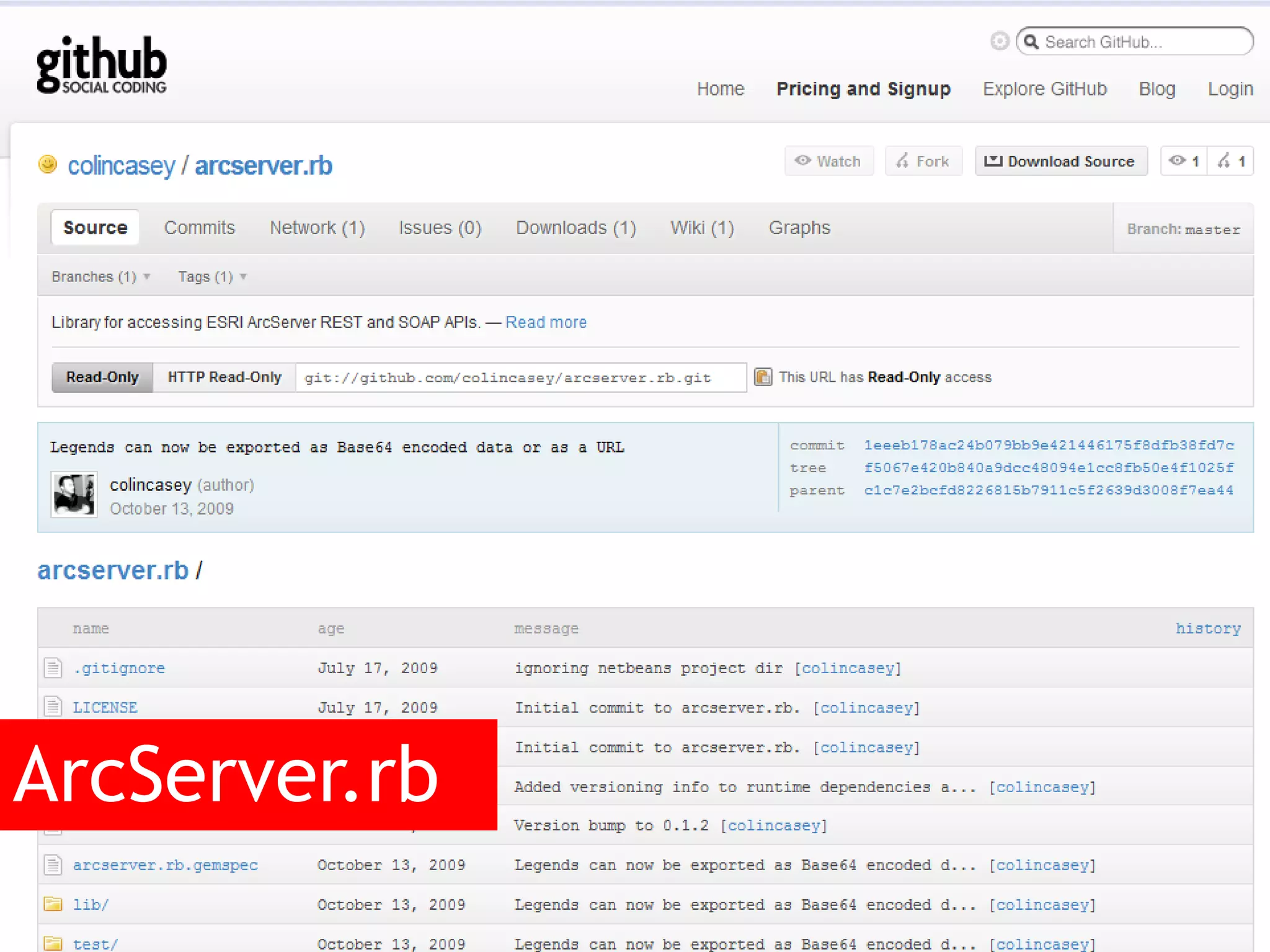The height and width of the screenshot is (952, 1270).
Task: Click 'Version bump to 0.1.2' message
Action: pyautogui.click(x=611, y=826)
